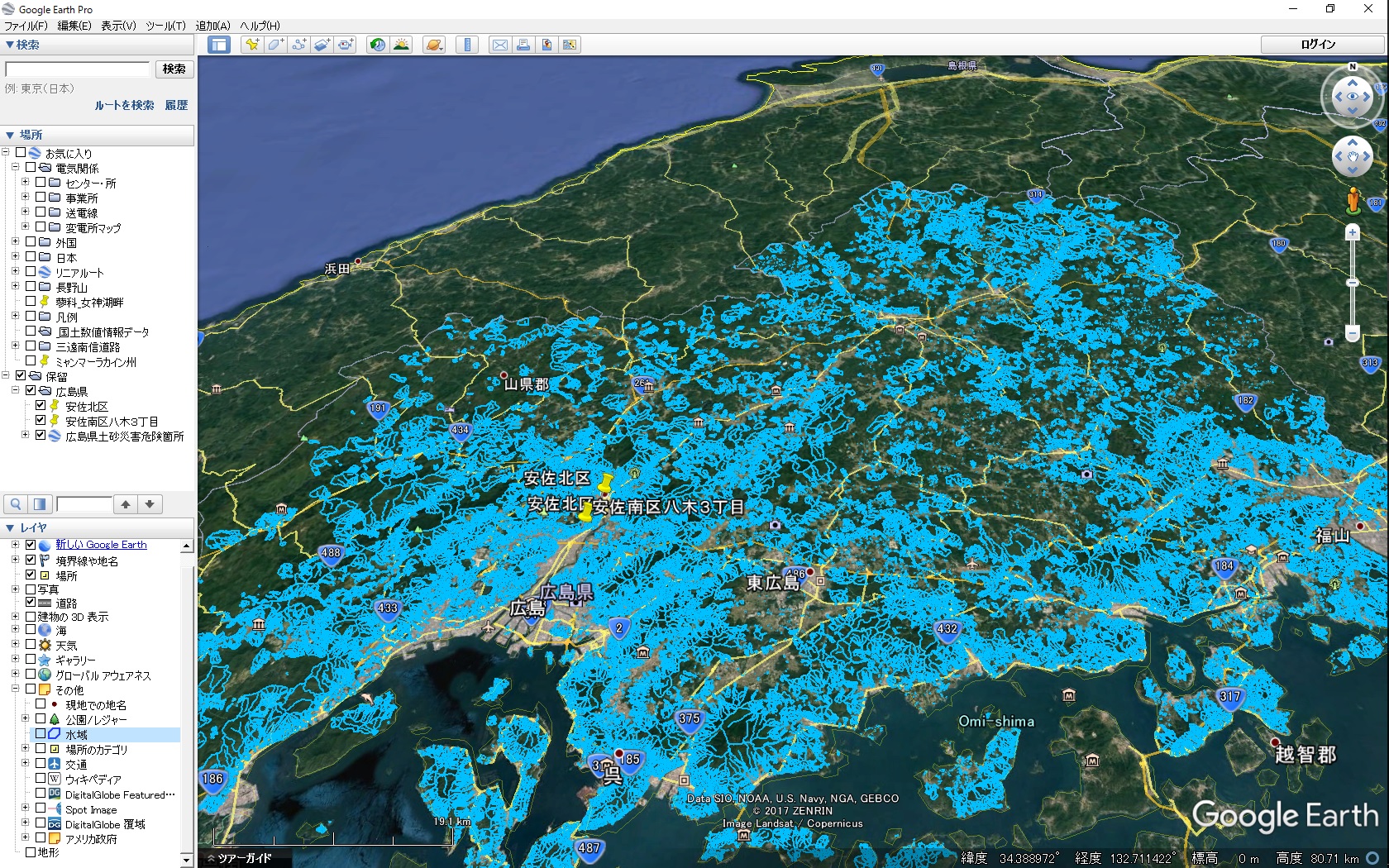The width and height of the screenshot is (1389, 868).
Task: Open the ツール(T) menu
Action: click(x=165, y=26)
